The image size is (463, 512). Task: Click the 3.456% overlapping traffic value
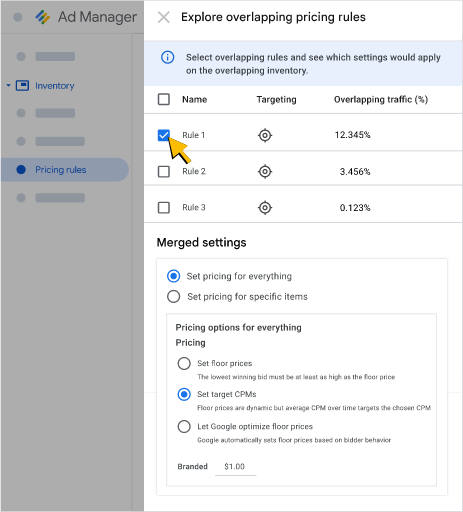coord(355,172)
